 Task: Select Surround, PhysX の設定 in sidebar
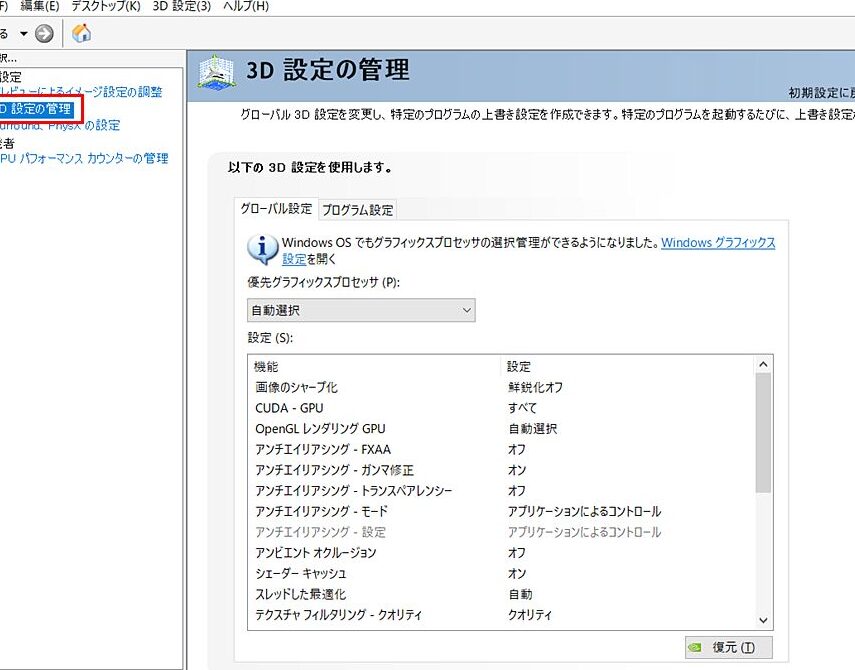click(60, 125)
